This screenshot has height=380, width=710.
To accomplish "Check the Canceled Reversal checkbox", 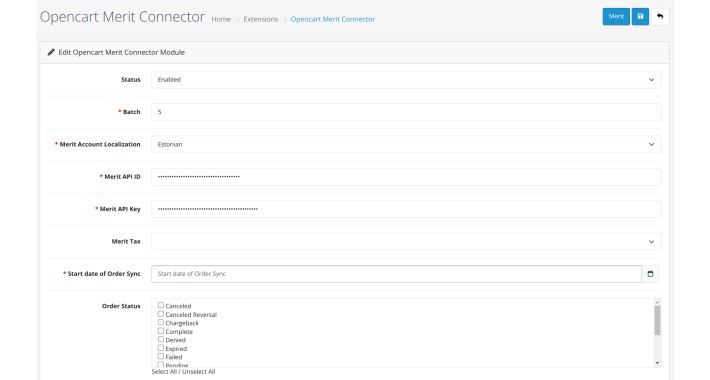I will (161, 314).
